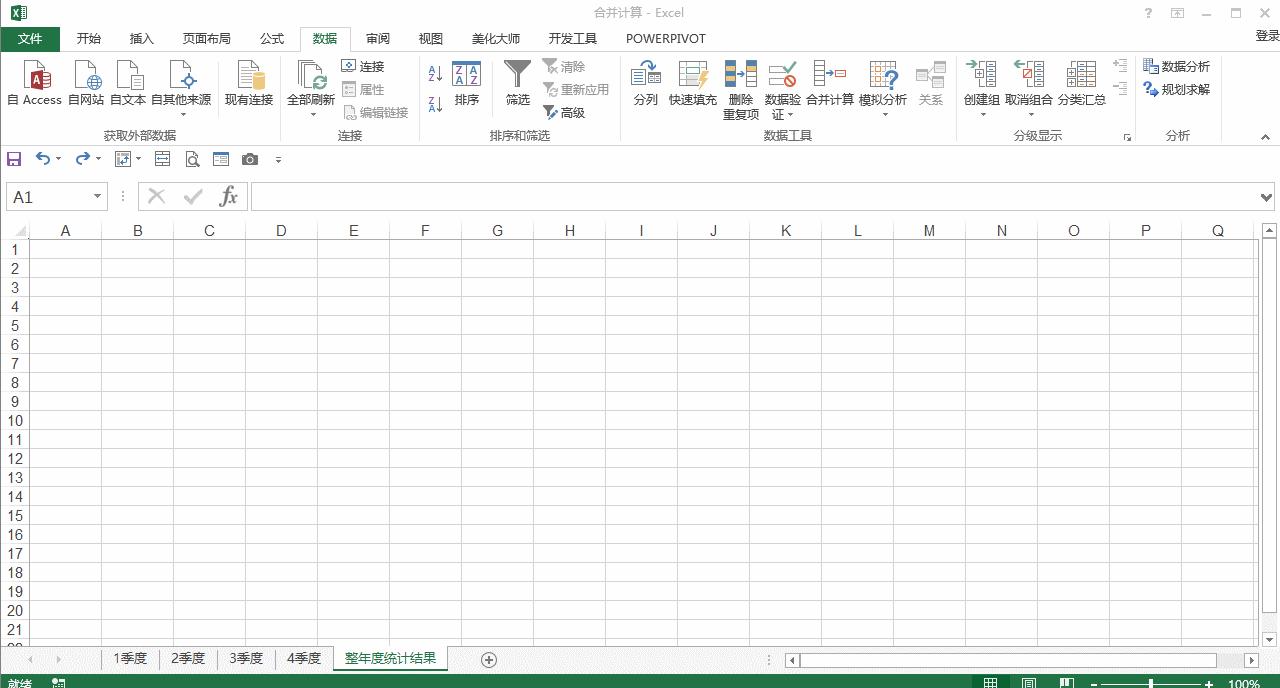Open the POWERPIVOT tab
Viewport: 1280px width, 688px height.
[x=666, y=38]
